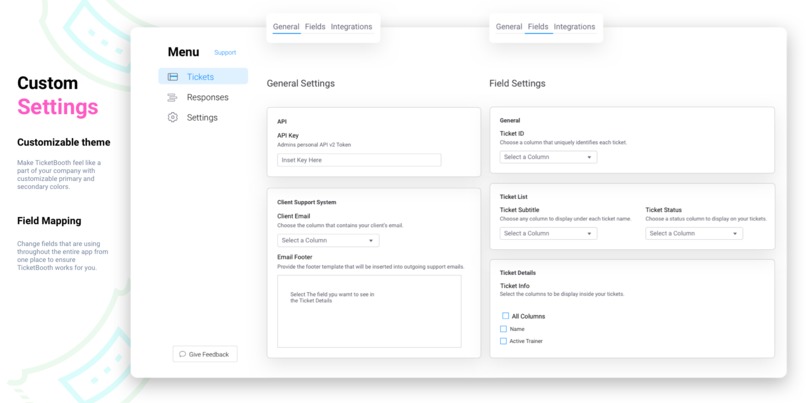
Task: Click the API Key input field
Action: tap(359, 160)
